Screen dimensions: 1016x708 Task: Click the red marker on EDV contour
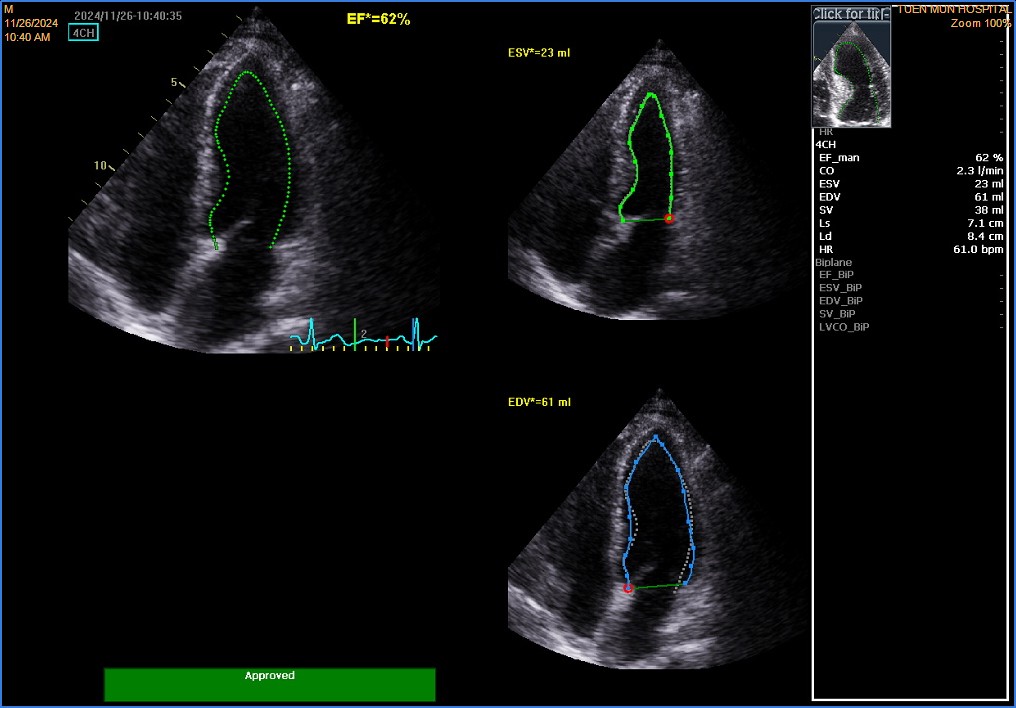(x=628, y=589)
